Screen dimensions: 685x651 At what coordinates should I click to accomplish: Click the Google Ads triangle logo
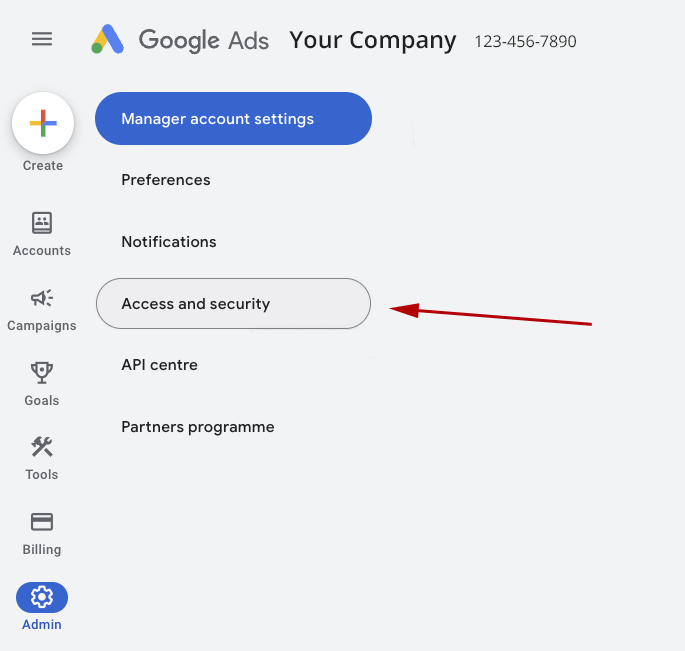107,39
